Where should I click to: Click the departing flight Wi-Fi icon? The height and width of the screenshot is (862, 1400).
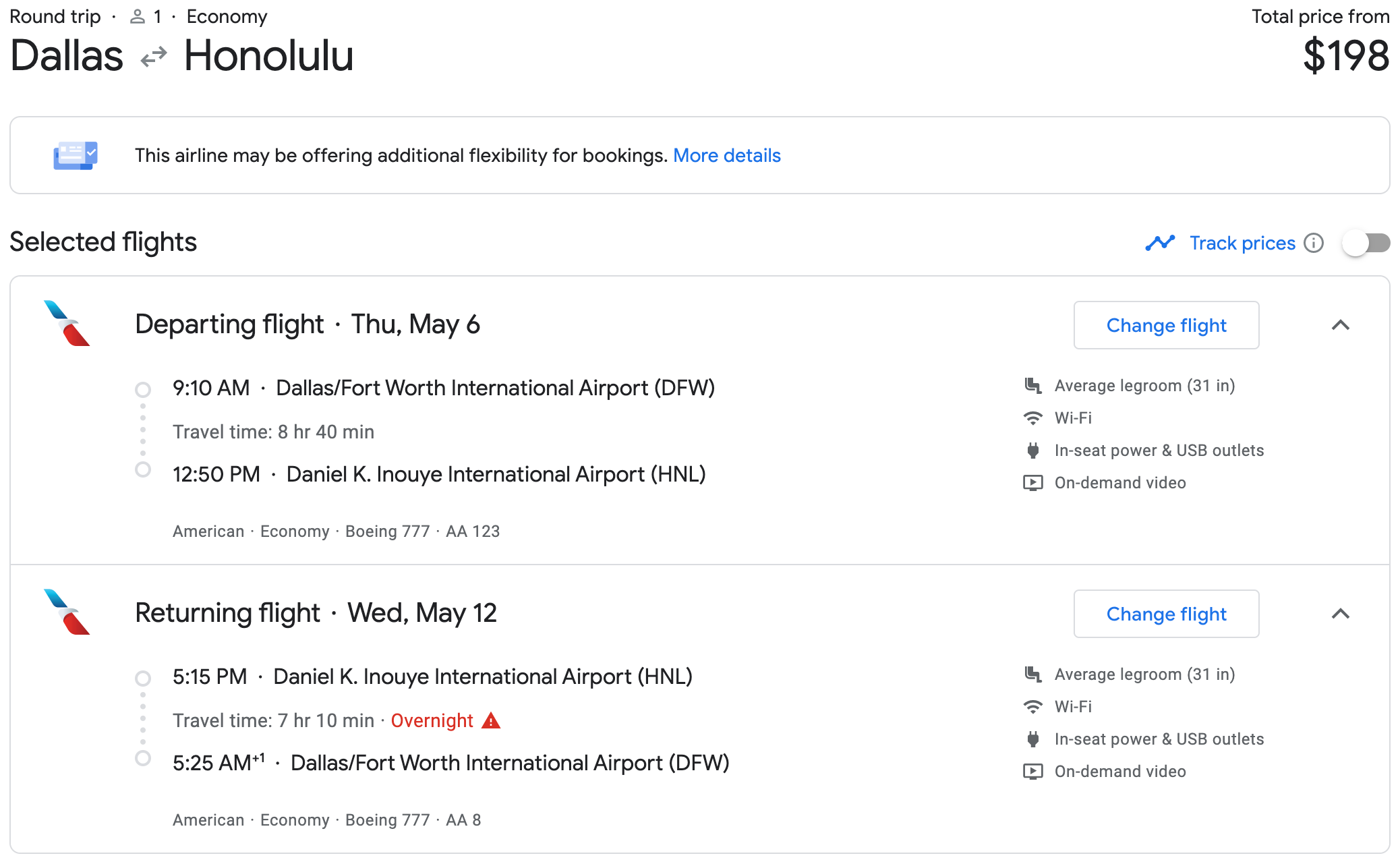[x=1032, y=418]
